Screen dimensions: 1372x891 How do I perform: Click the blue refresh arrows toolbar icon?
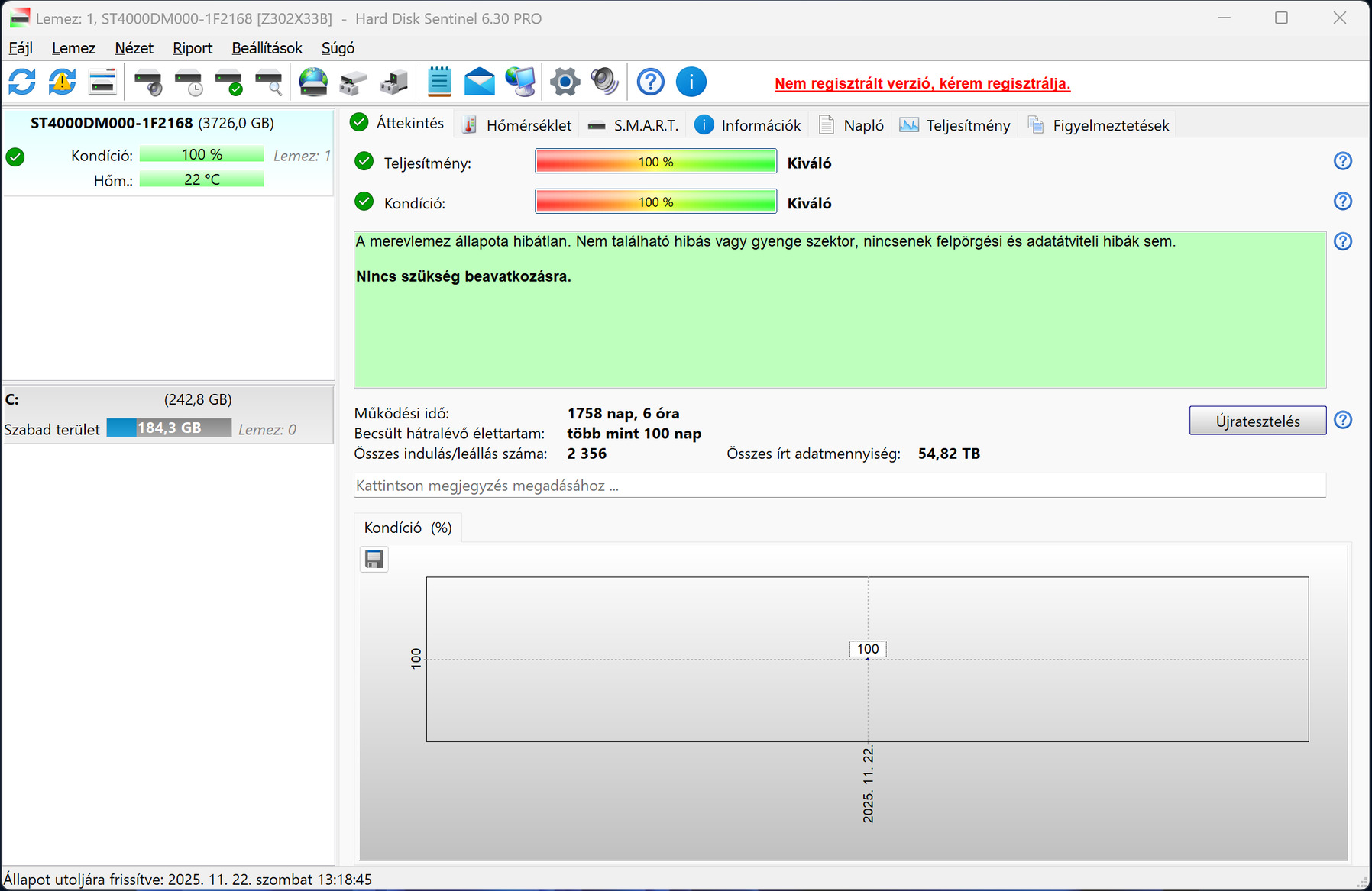click(22, 82)
